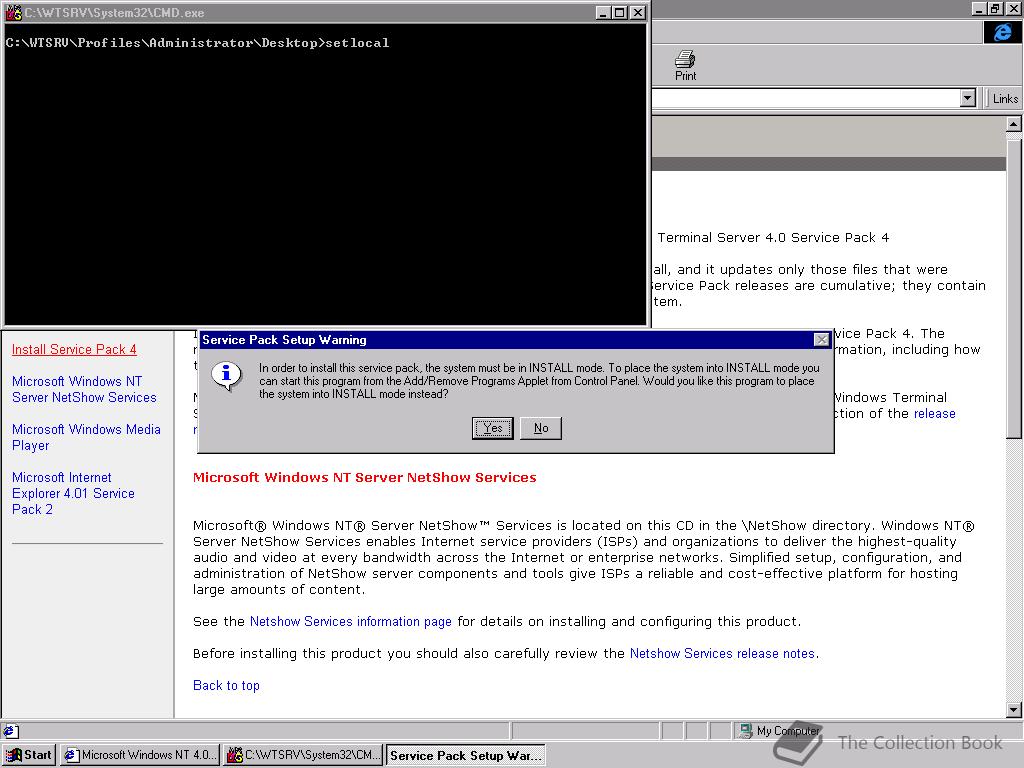
Task: Click the info bubble icon in the warning dialog
Action: [227, 376]
